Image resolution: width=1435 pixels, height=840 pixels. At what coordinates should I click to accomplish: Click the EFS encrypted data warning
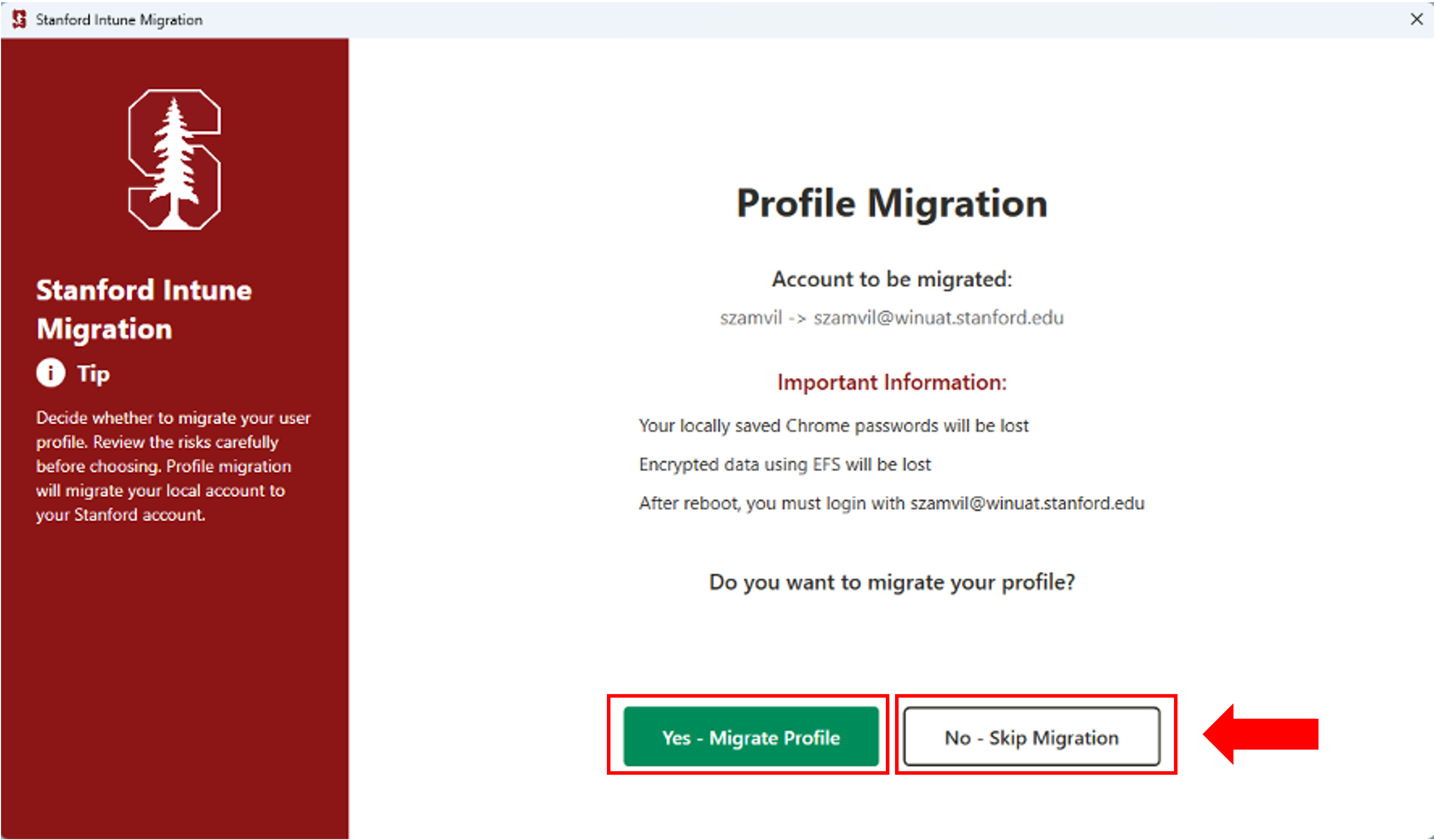pyautogui.click(x=785, y=464)
